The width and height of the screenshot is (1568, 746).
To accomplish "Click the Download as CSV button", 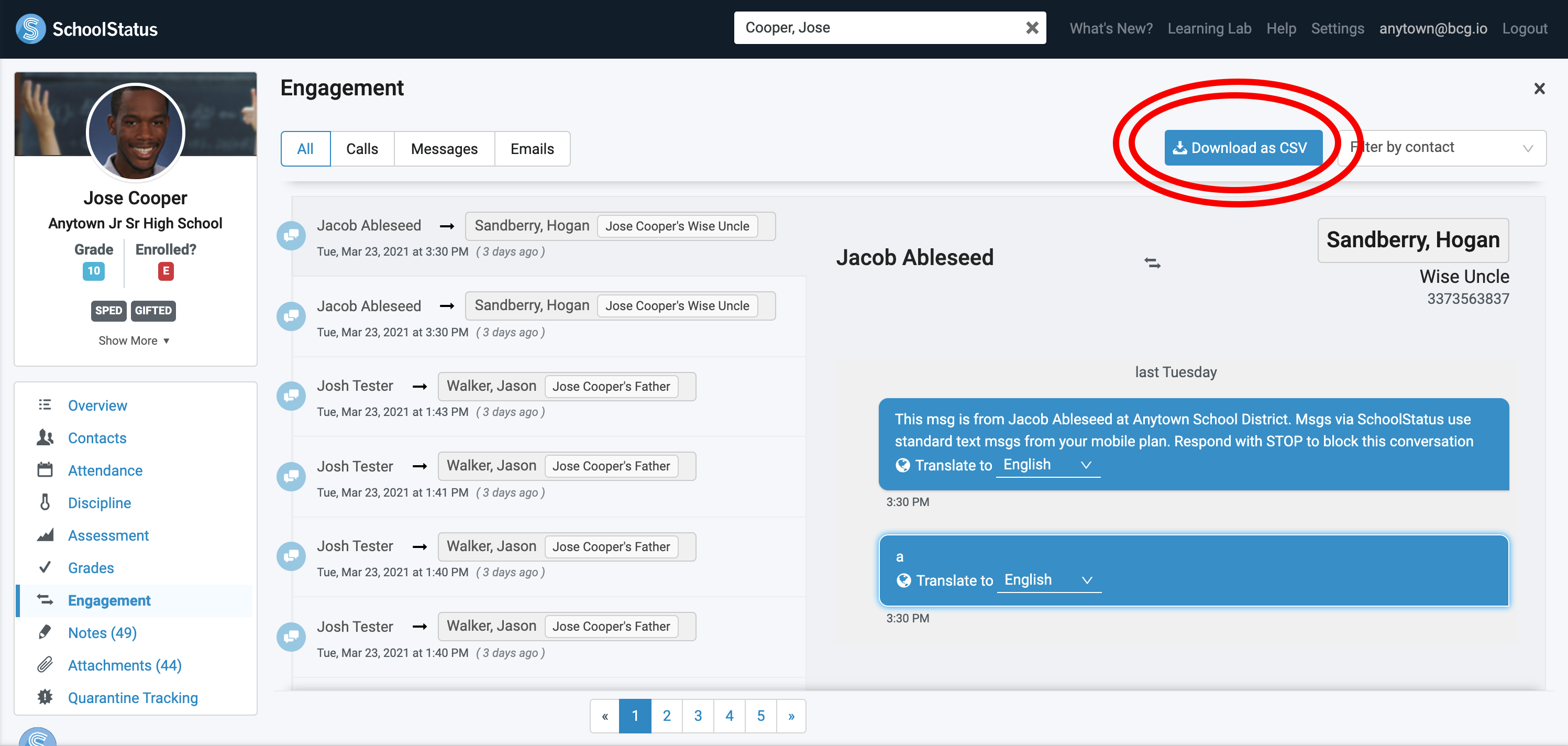I will tap(1243, 148).
